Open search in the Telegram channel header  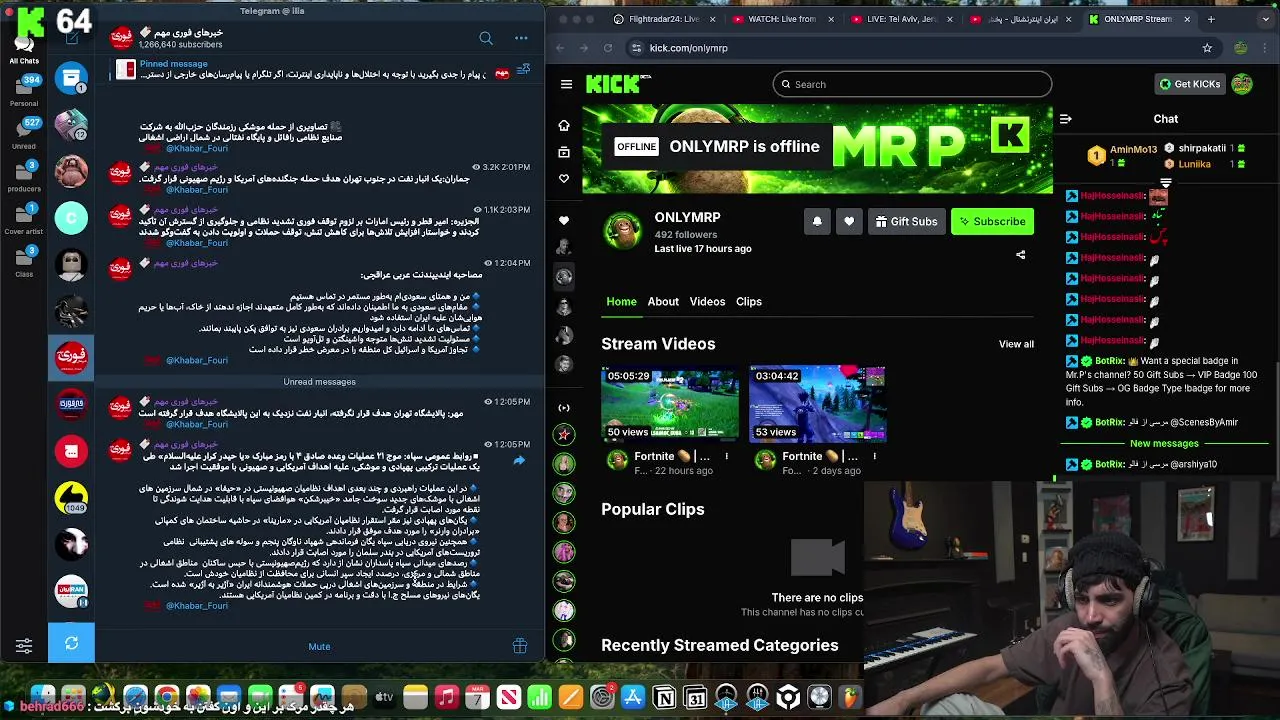click(x=486, y=38)
